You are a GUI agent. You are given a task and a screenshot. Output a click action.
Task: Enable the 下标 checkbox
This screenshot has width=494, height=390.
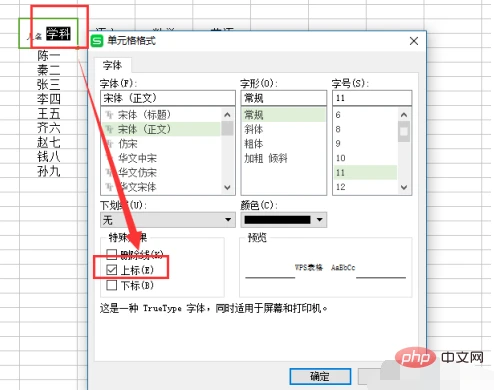[x=111, y=285]
